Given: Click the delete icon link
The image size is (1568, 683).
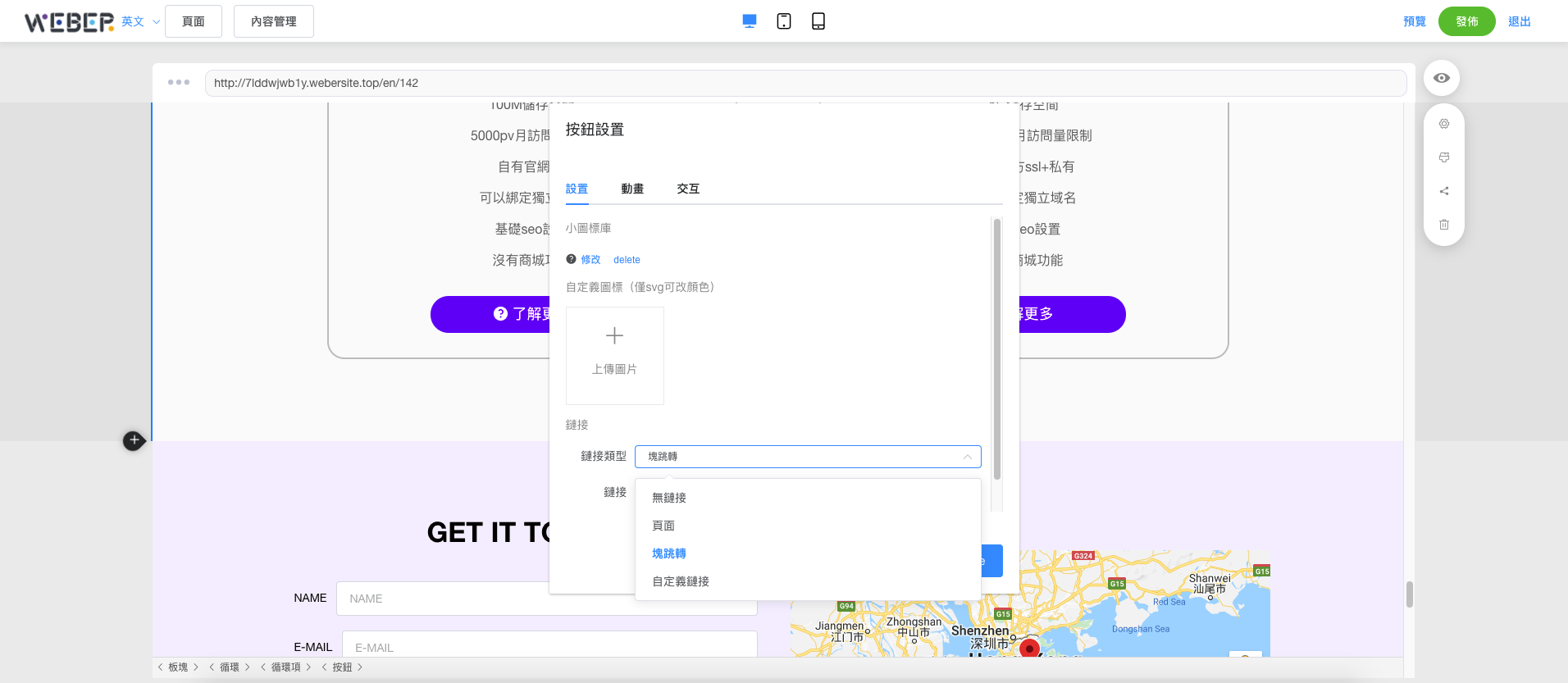Looking at the screenshot, I should [x=627, y=260].
